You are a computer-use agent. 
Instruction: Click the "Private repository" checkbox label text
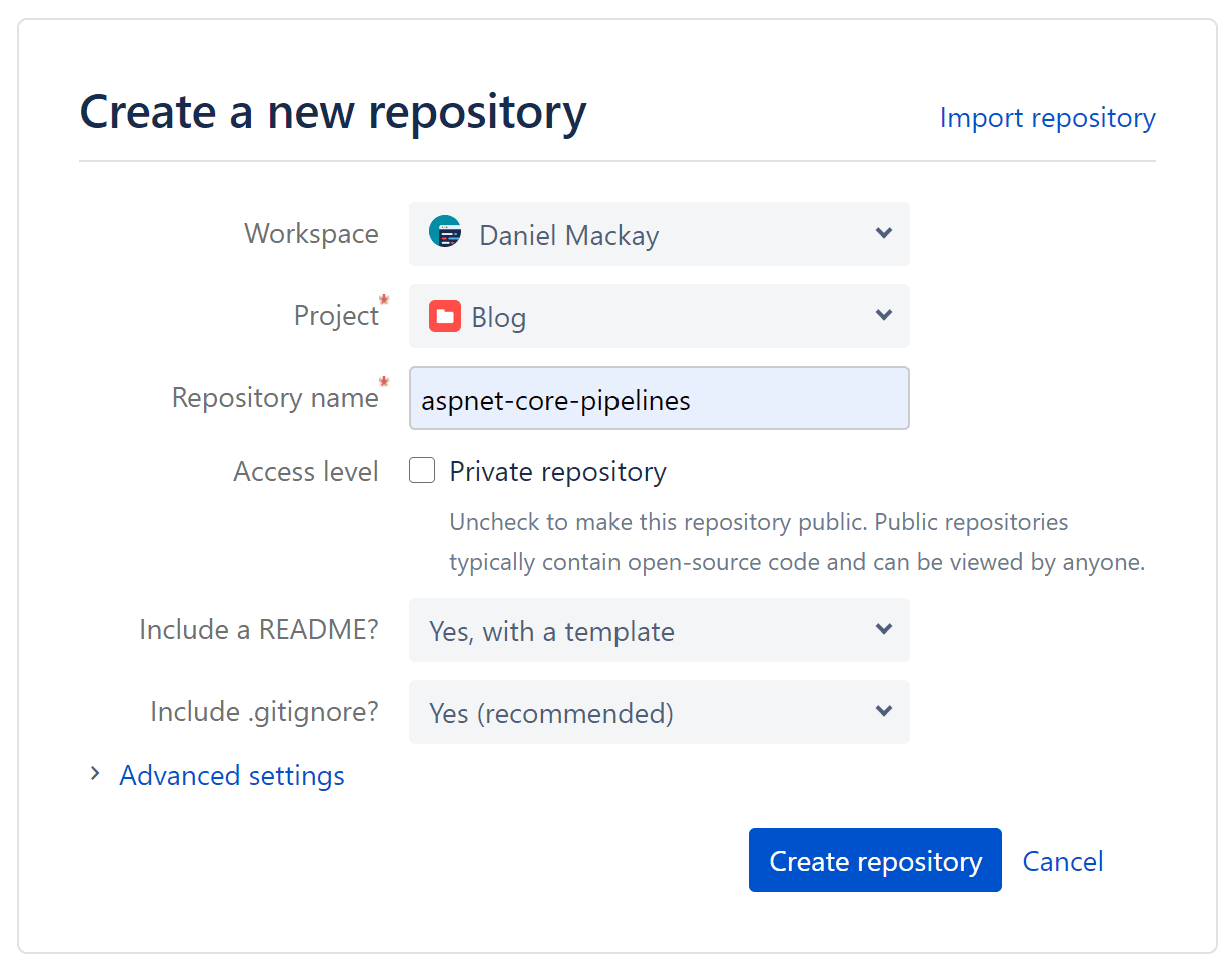click(x=557, y=472)
